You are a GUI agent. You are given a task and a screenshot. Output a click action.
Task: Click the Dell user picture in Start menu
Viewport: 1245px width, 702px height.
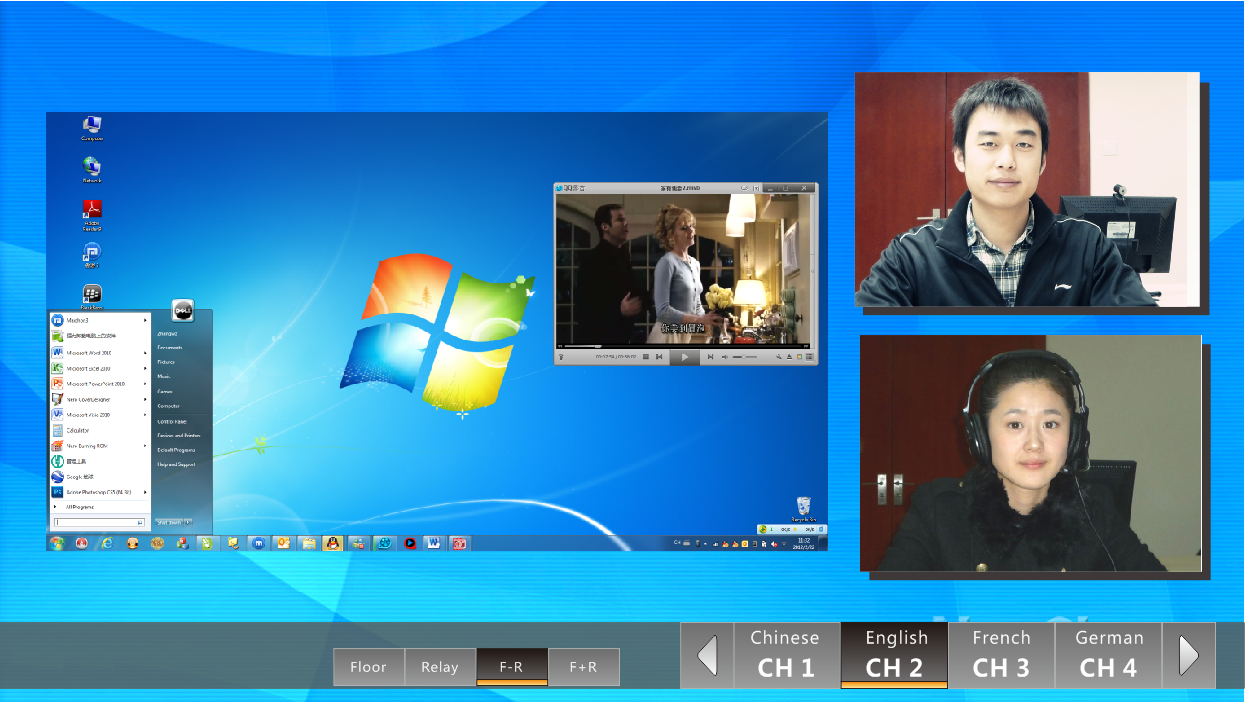[x=183, y=311]
